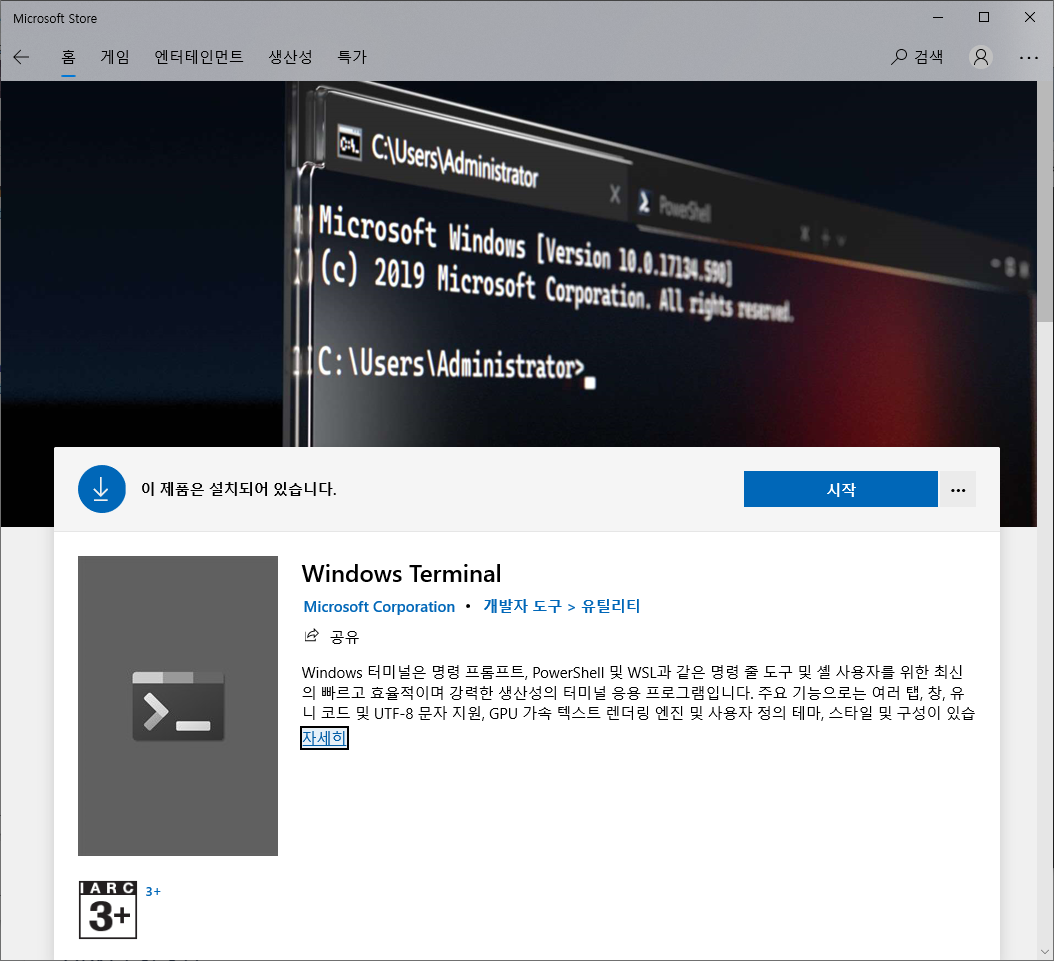Open the Microsoft Corporation publisher link

pos(379,607)
